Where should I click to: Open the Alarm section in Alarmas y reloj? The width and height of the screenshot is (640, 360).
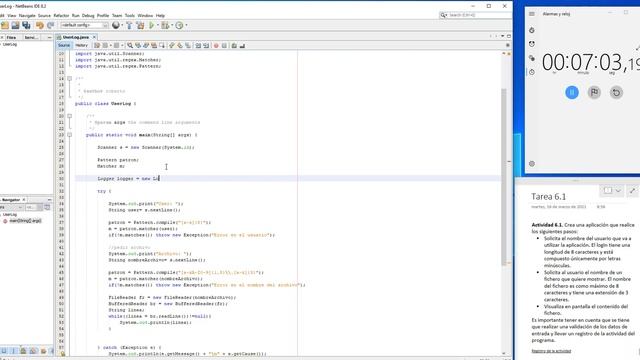[x=531, y=44]
